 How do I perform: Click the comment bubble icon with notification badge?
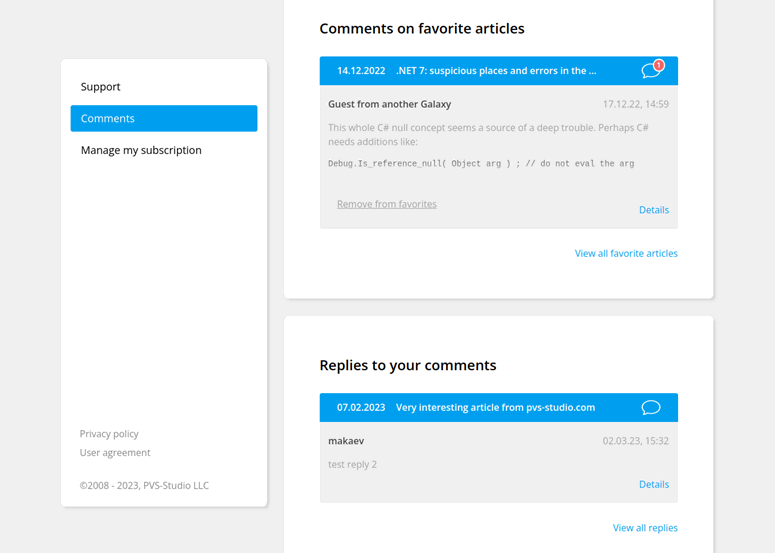tap(651, 70)
